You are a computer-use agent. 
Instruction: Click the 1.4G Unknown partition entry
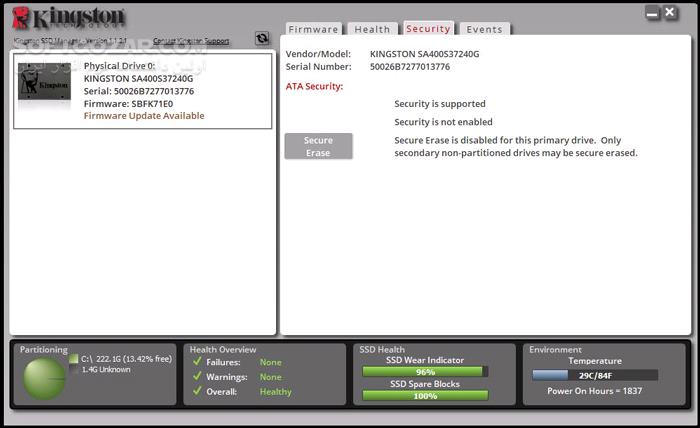106,370
